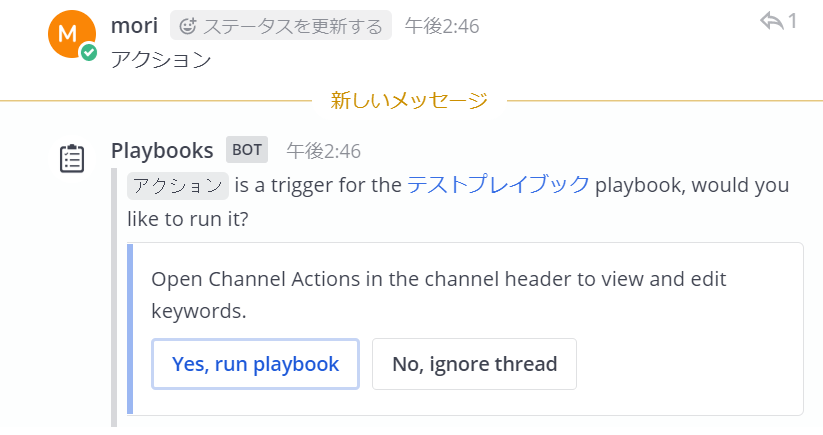Image resolution: width=823 pixels, height=435 pixels.
Task: Click the Open Channel Actions hint text
Action: pos(438,294)
